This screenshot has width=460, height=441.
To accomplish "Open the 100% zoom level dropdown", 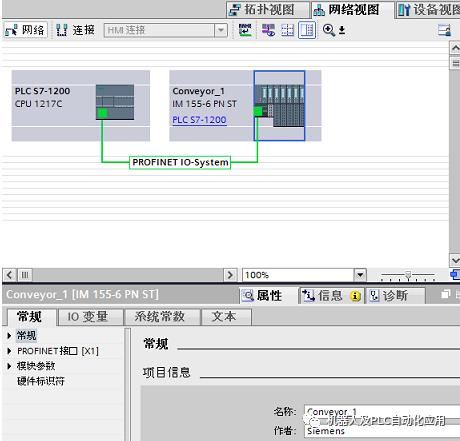I will pos(360,275).
